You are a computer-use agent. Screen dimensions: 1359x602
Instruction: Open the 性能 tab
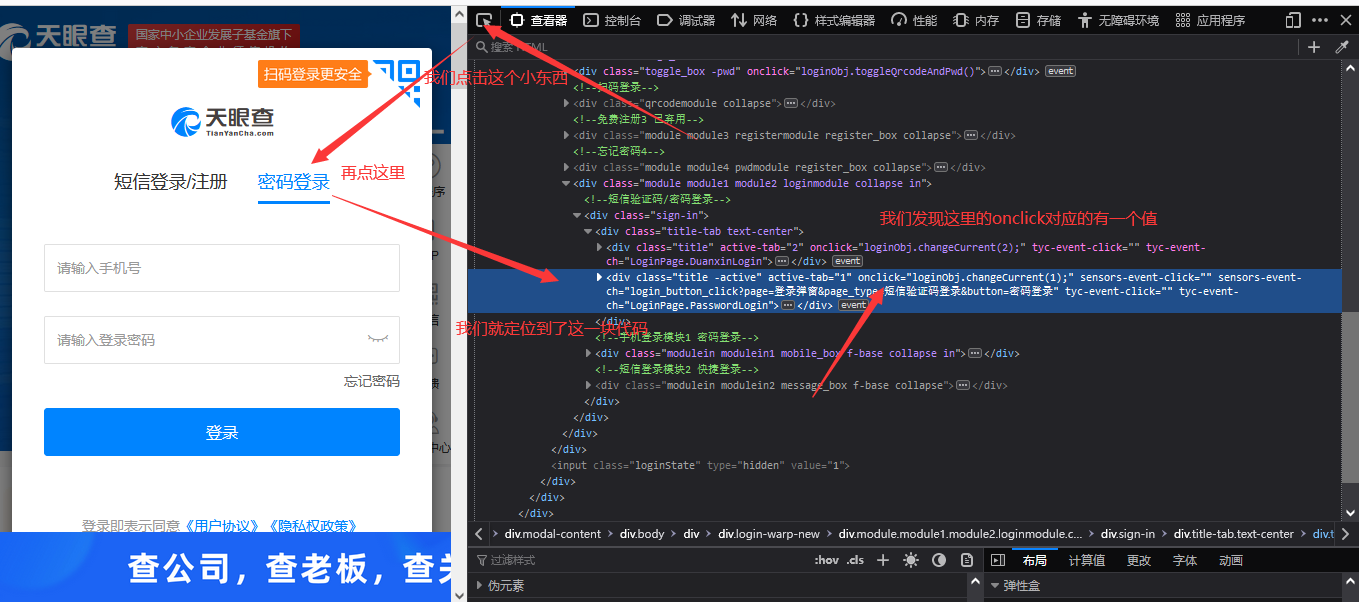914,20
